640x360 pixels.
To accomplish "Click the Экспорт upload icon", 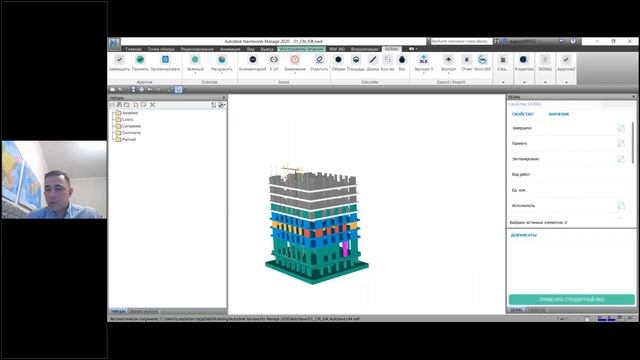I will click(448, 60).
